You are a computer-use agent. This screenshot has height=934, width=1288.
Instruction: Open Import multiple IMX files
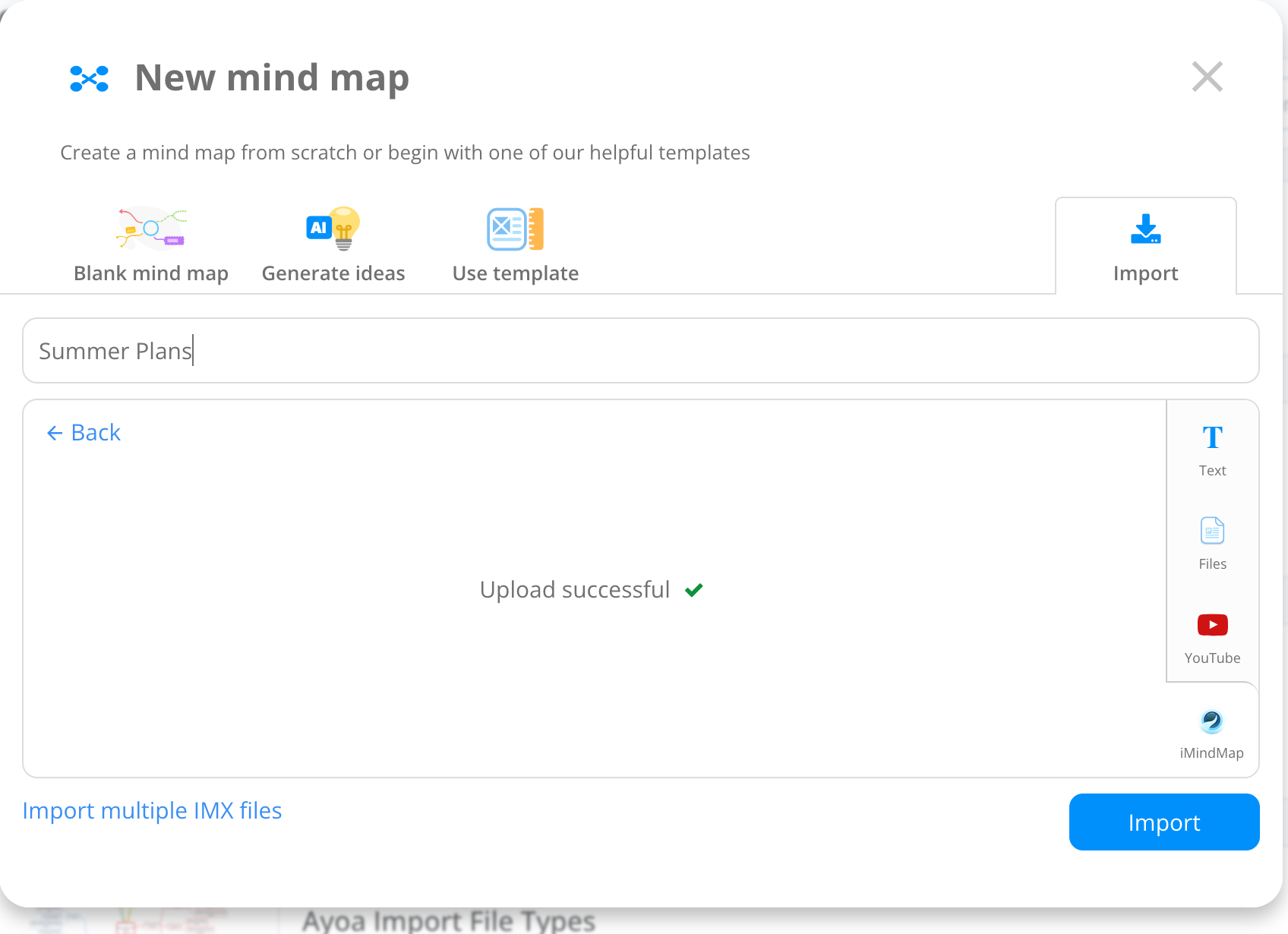tap(151, 810)
